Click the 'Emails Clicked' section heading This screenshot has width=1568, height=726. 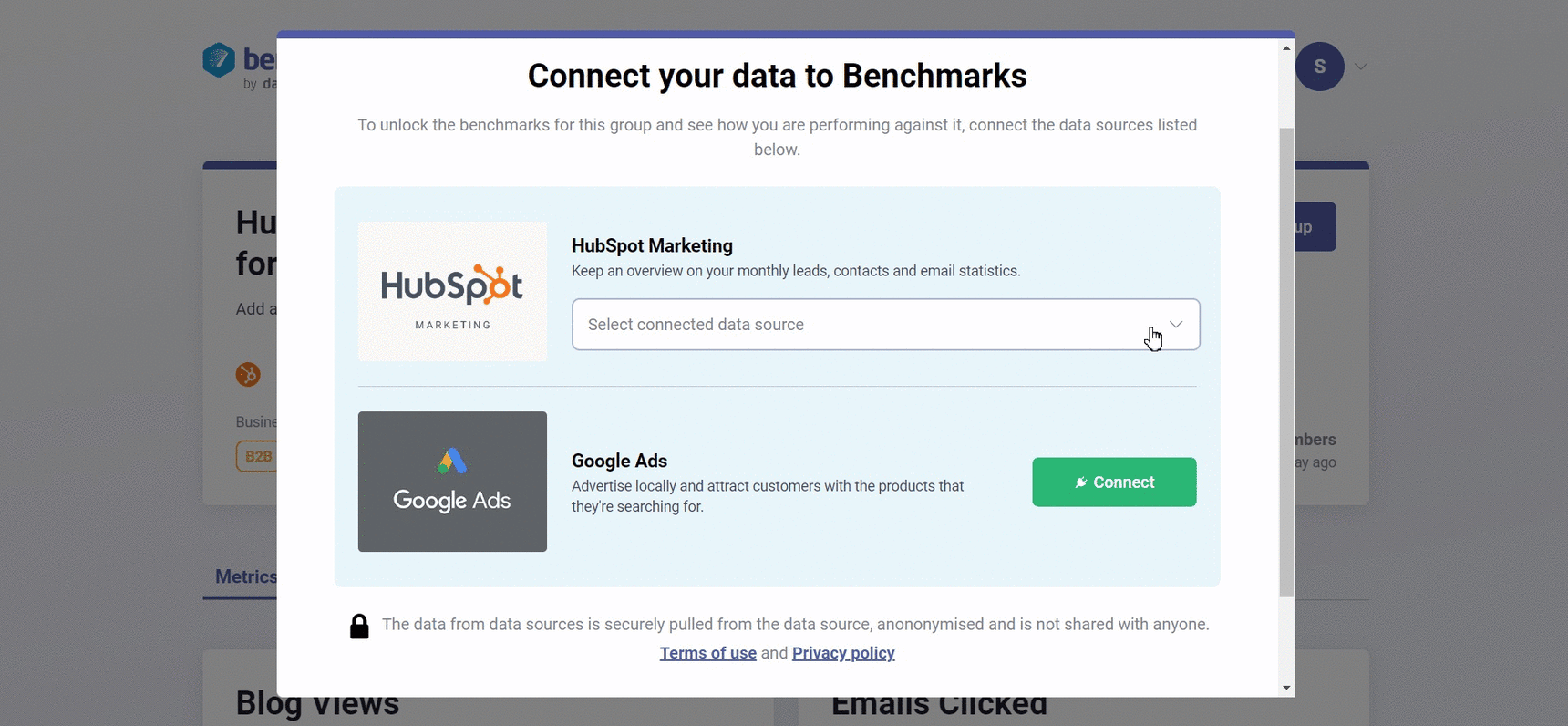939,702
